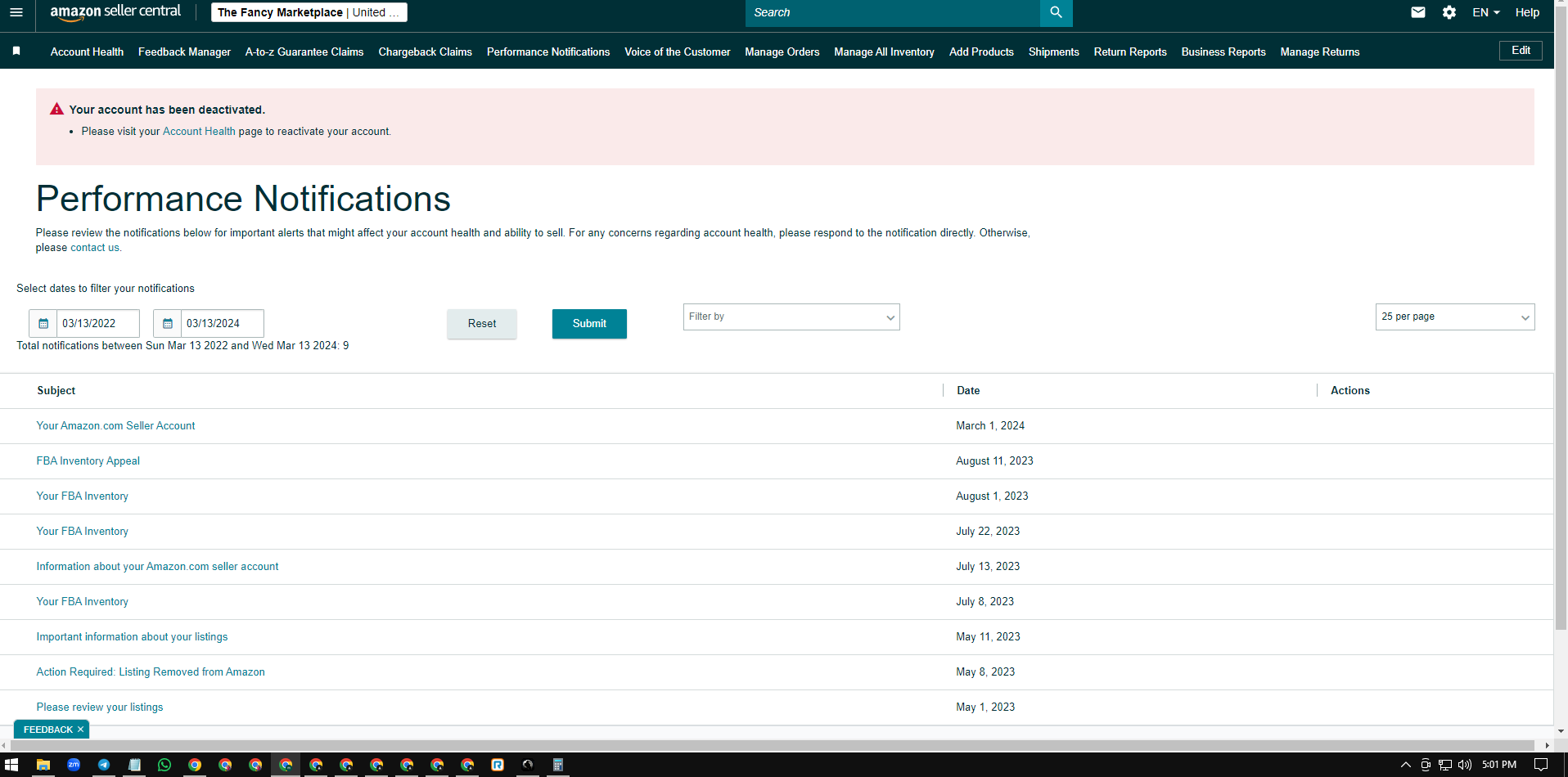1568x777 pixels.
Task: Go to Manage Orders
Action: coord(782,52)
